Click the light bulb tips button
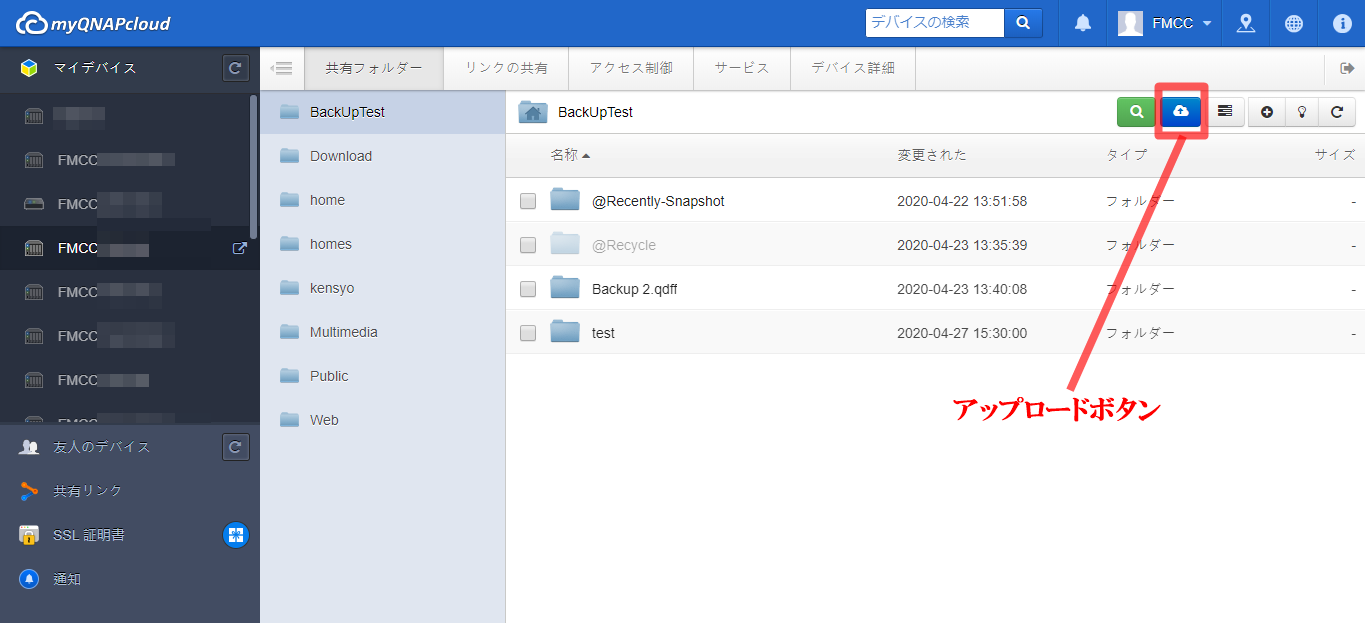The width and height of the screenshot is (1365, 623). [1301, 112]
